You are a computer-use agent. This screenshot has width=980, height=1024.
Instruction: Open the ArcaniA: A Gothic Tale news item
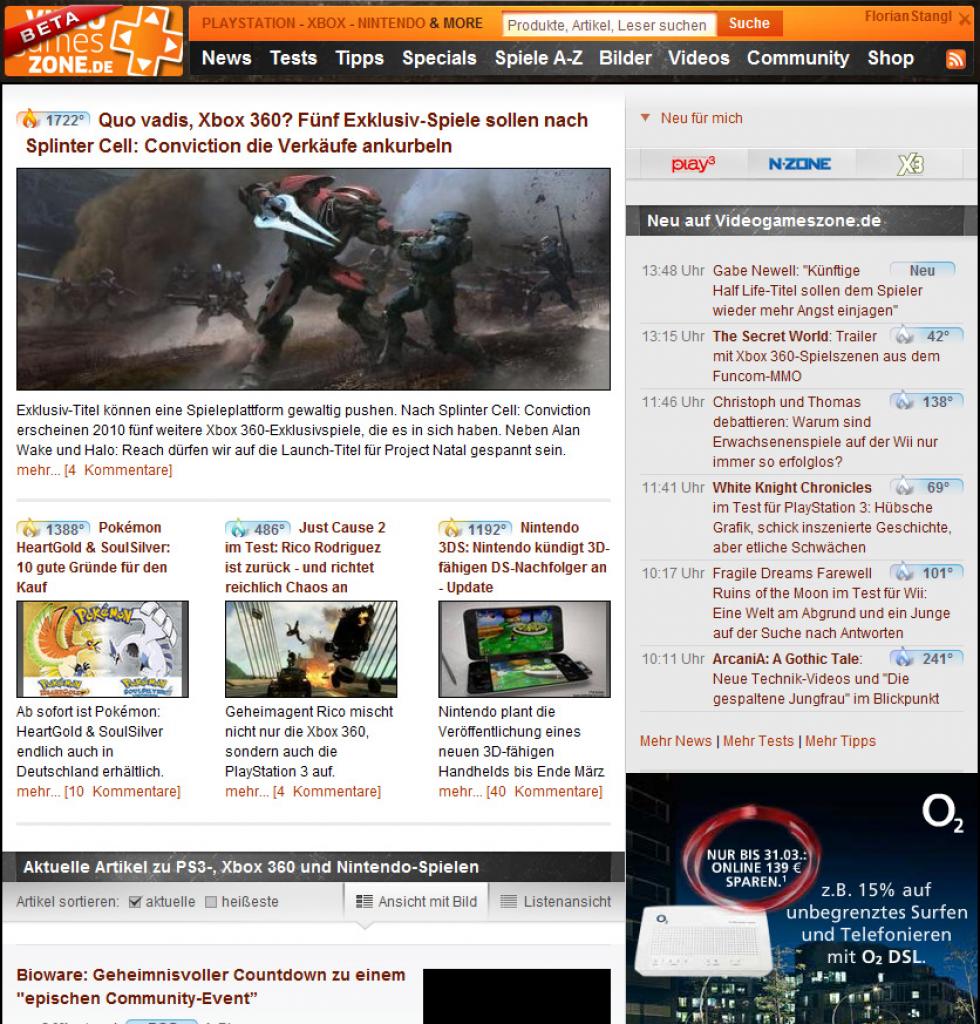pyautogui.click(x=826, y=679)
